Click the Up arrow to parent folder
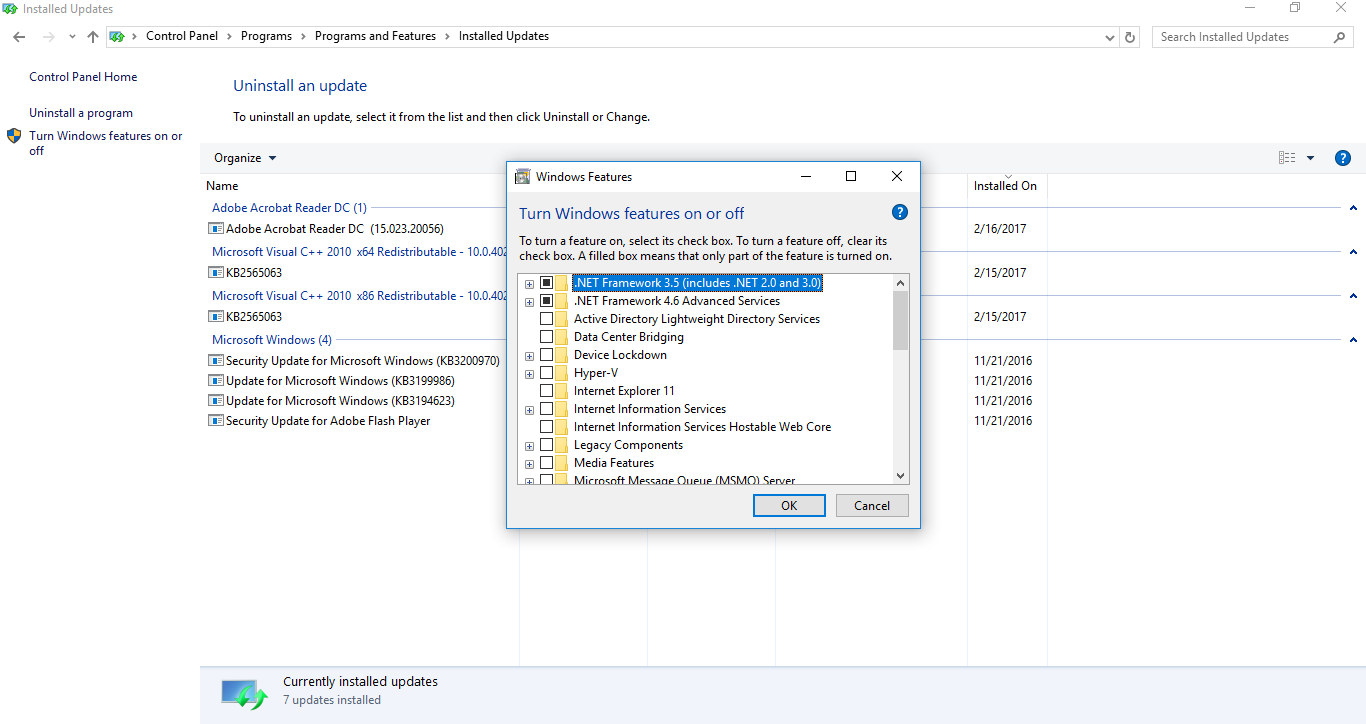1366x724 pixels. (x=93, y=37)
